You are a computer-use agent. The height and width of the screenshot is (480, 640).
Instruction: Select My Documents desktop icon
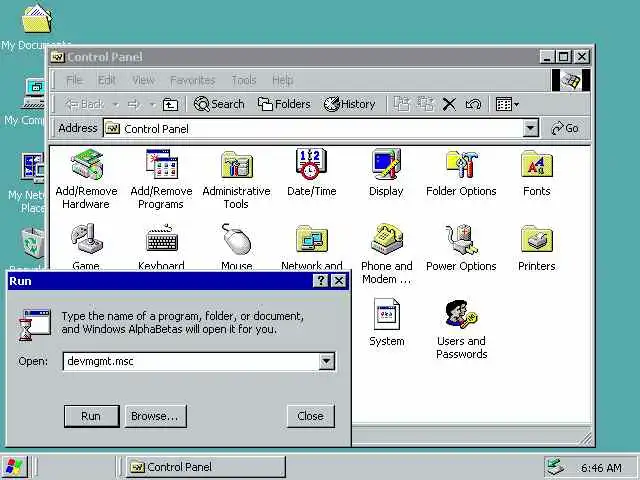[x=37, y=27]
